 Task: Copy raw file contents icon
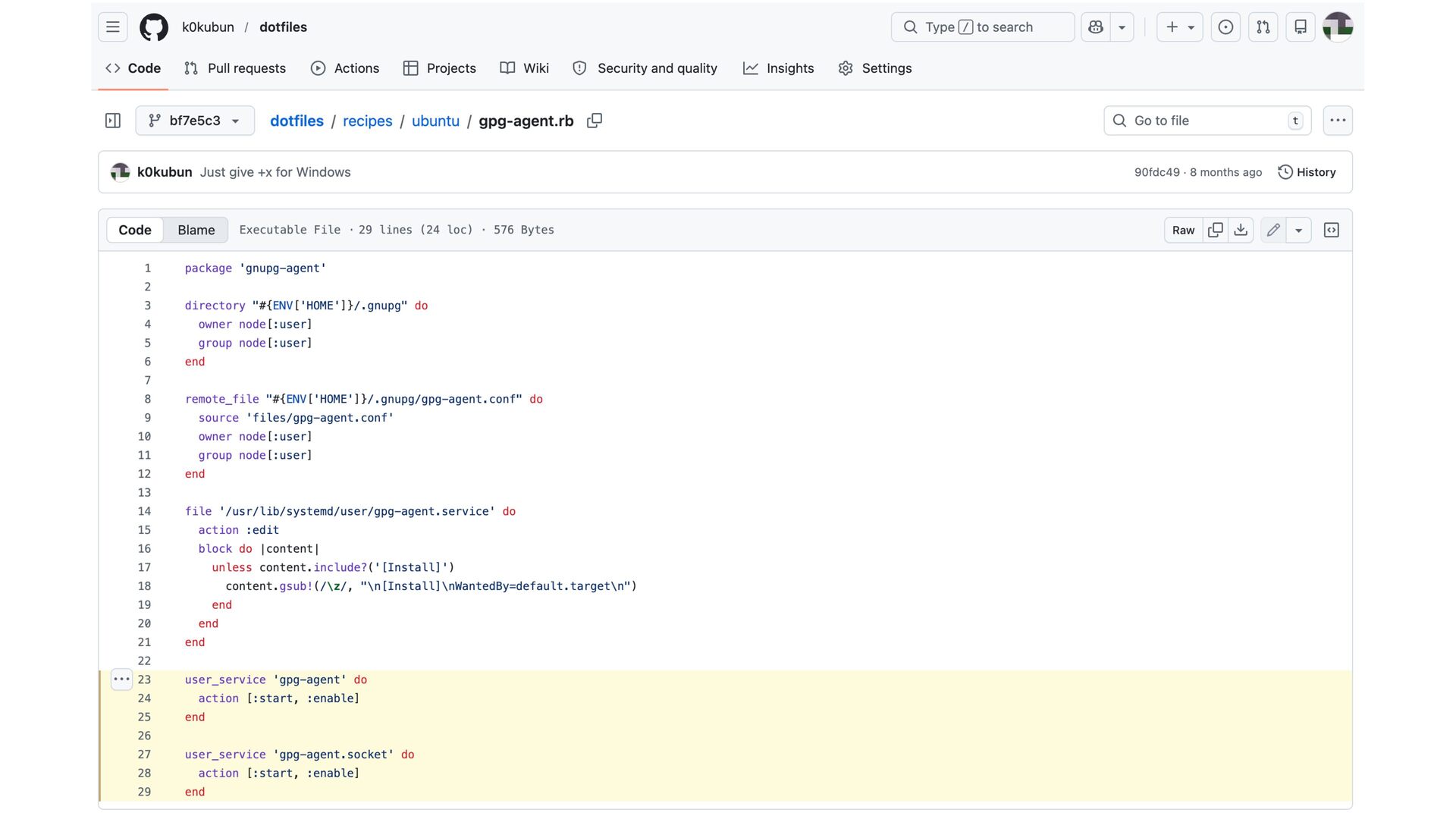click(x=1216, y=230)
